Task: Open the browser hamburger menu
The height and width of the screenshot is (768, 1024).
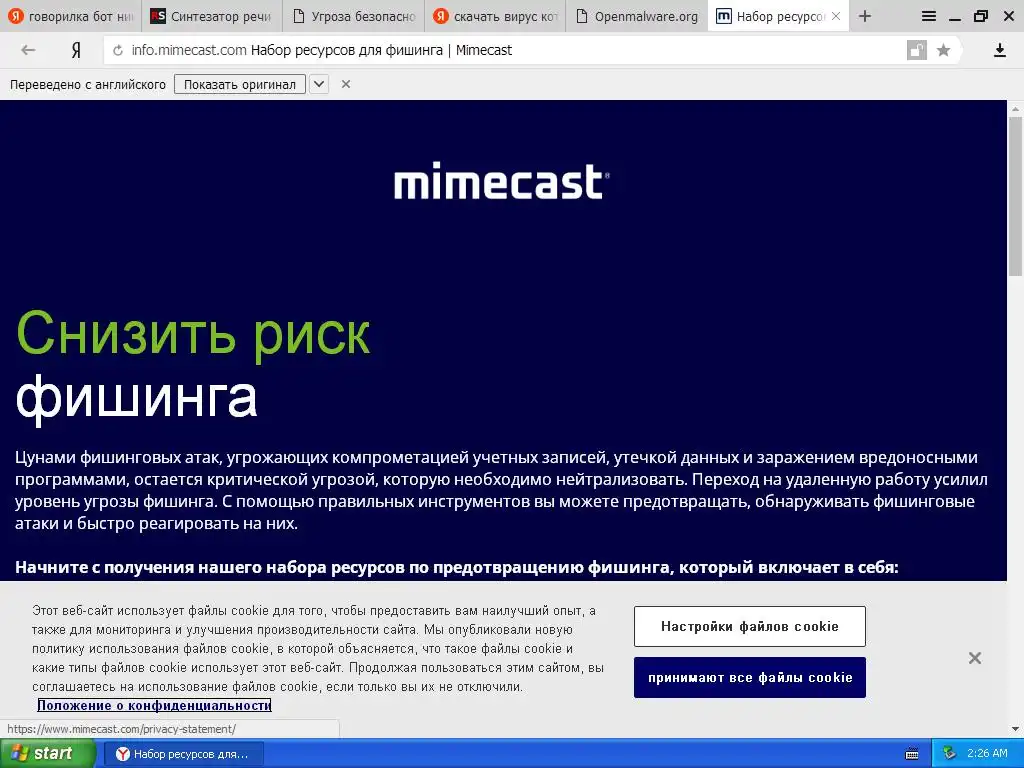Action: pos(928,16)
